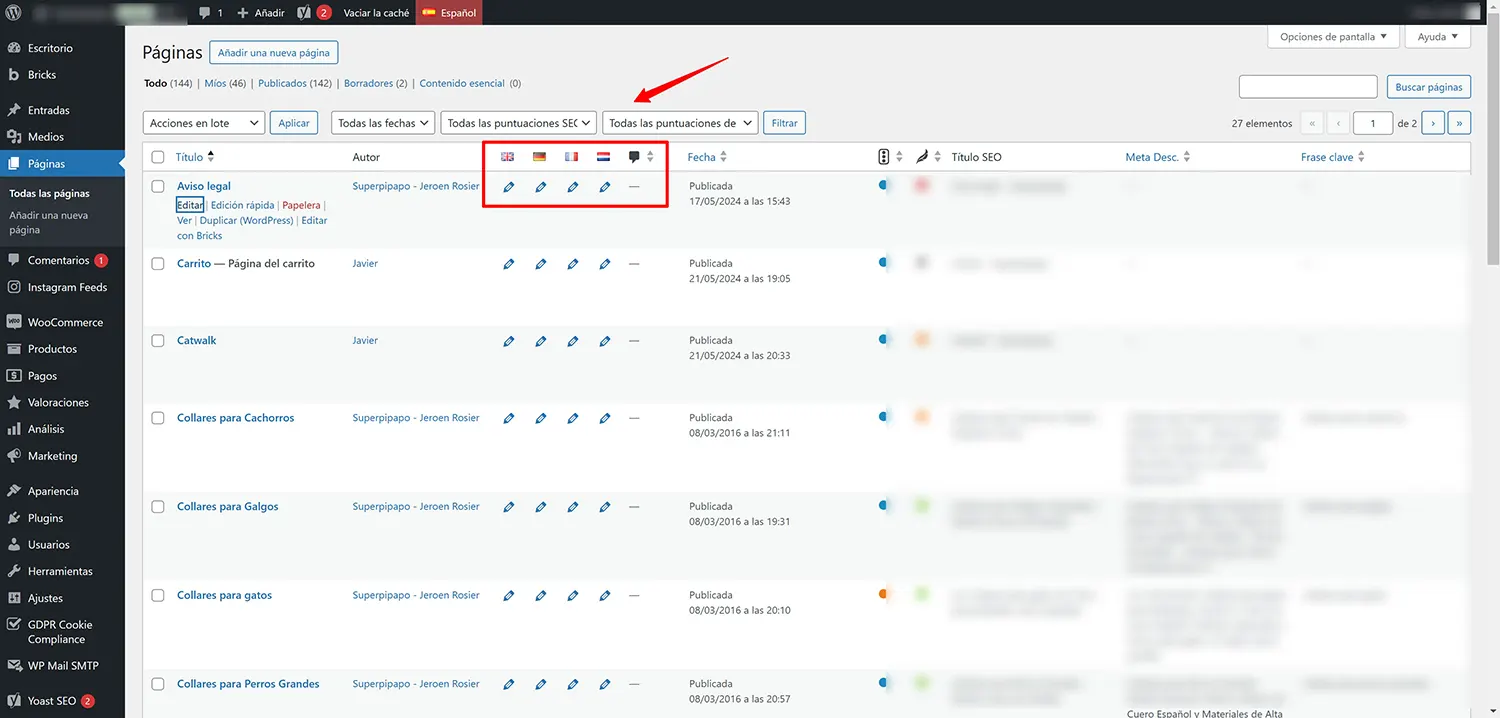Click the comments bubble column header icon
The height and width of the screenshot is (718, 1500).
tap(634, 157)
